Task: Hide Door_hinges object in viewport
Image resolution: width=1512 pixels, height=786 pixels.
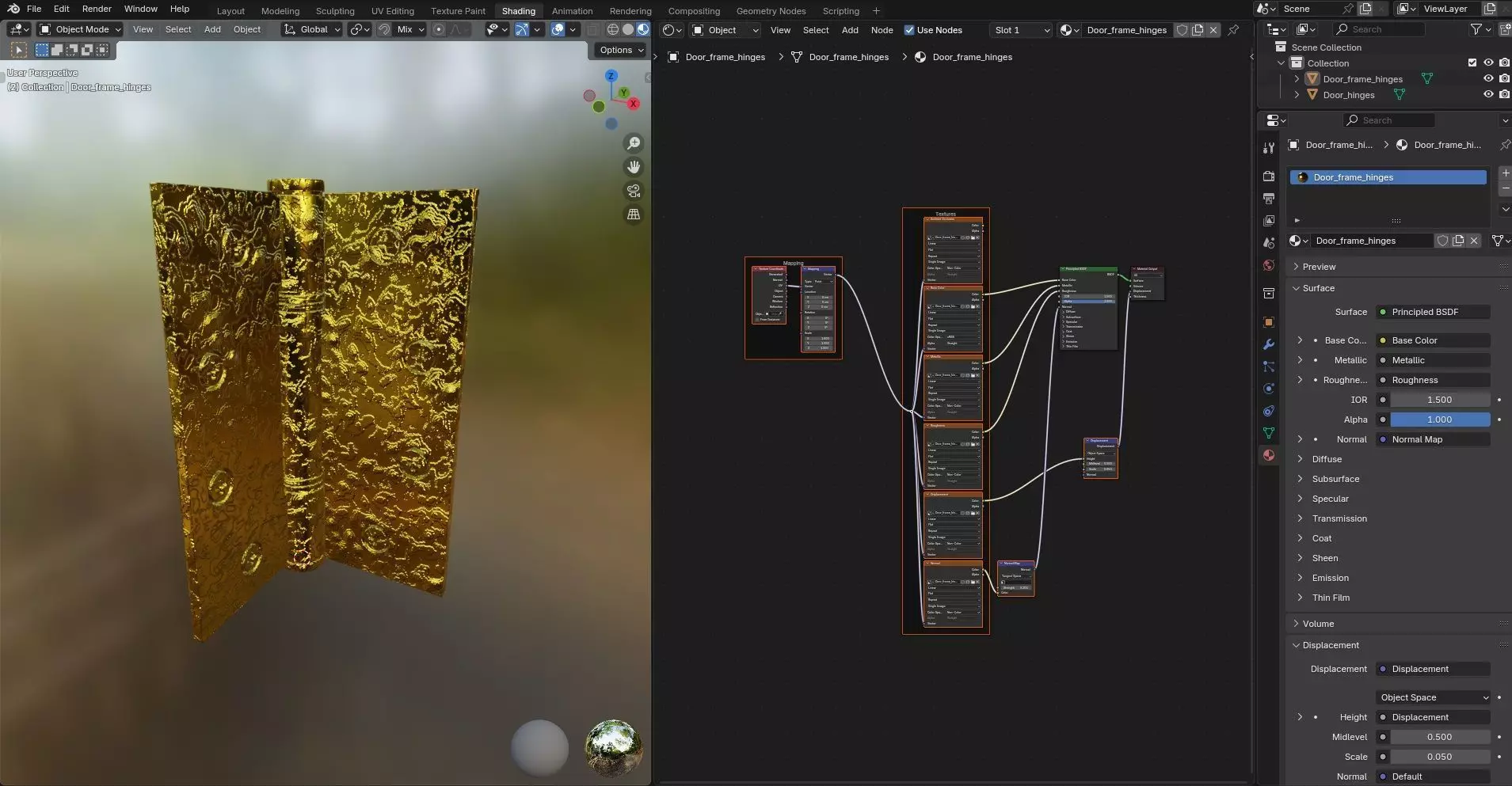Action: 1488,95
